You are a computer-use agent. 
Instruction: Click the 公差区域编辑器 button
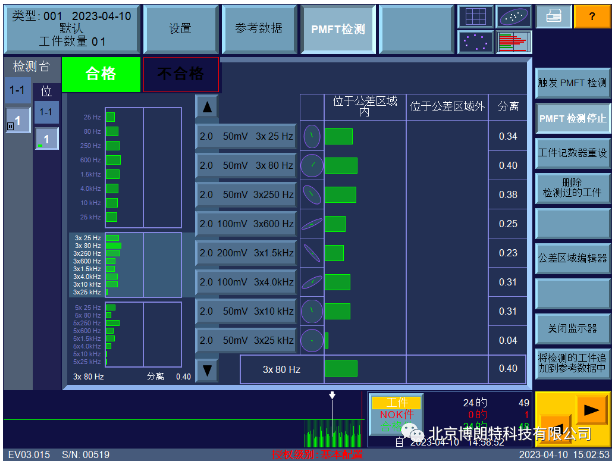coord(572,257)
